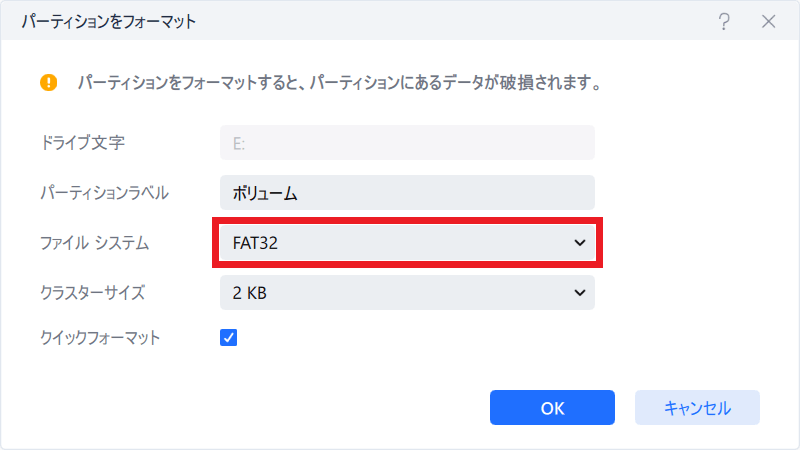The height and width of the screenshot is (450, 800).
Task: Click the orange warning exclamation icon
Action: 49,82
